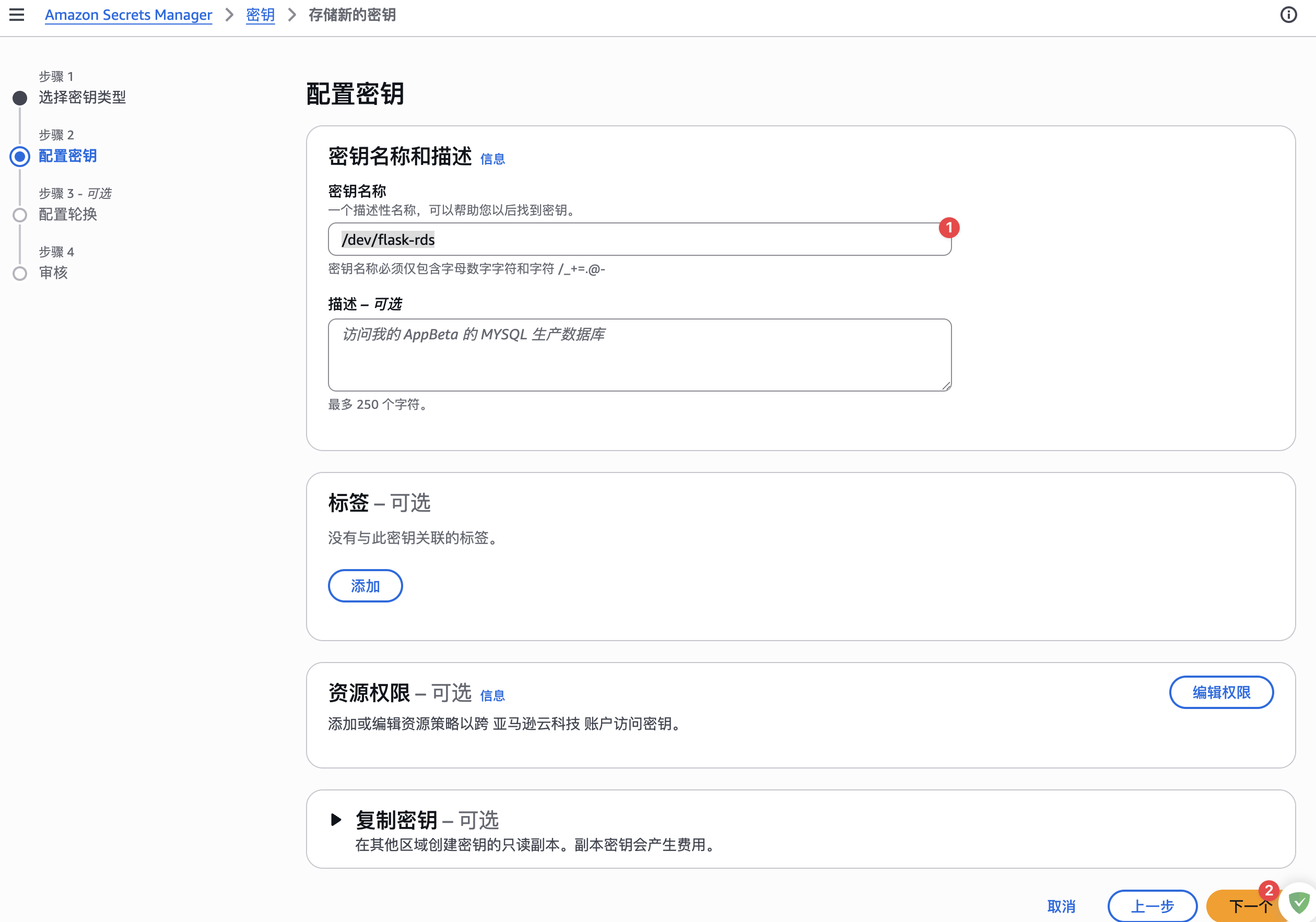The image size is (1316, 922).
Task: Click the info circle icon top right
Action: [1288, 14]
